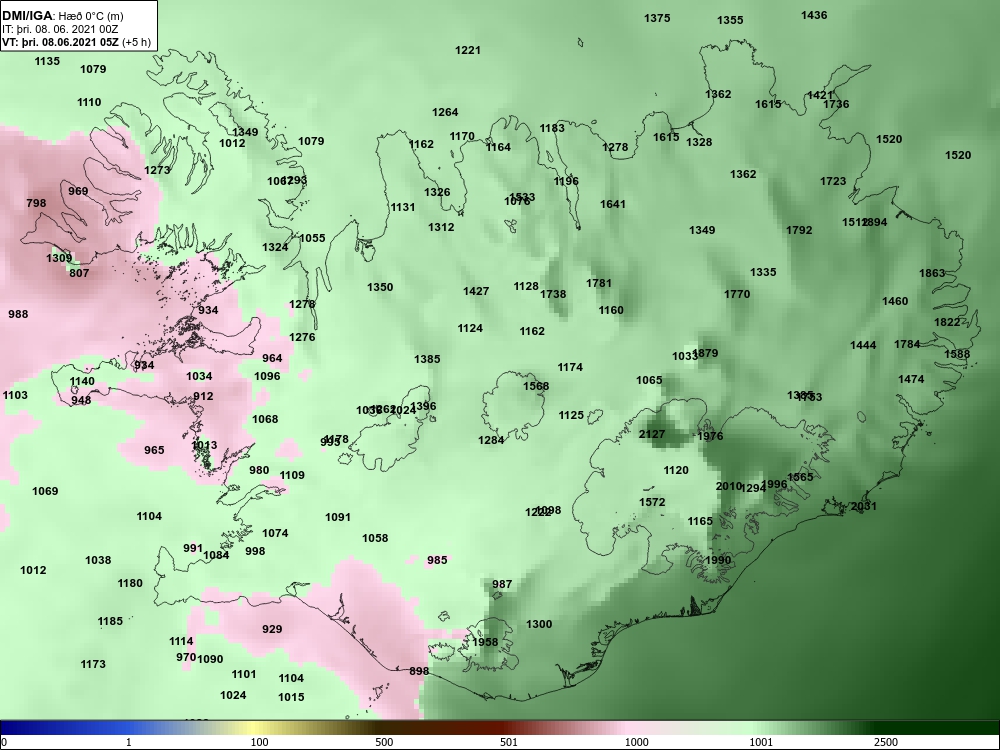The image size is (1000, 750).
Task: Click the 1015 map value
Action: pyautogui.click(x=291, y=698)
